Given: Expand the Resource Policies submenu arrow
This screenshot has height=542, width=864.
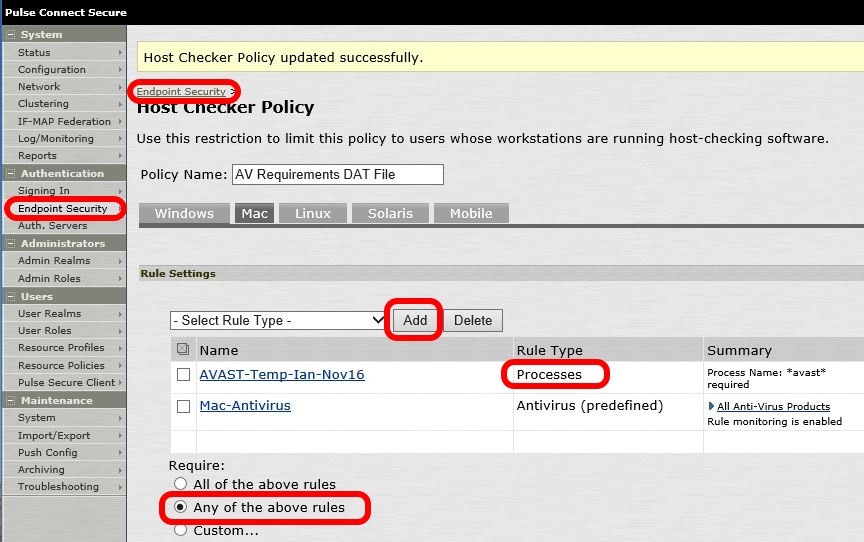Looking at the screenshot, I should [120, 366].
